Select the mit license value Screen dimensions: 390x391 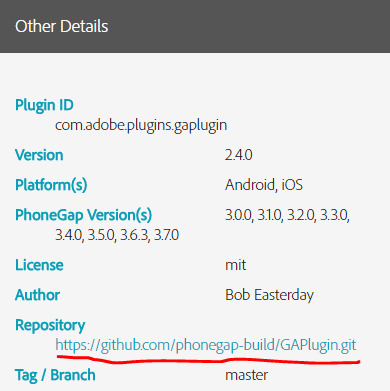pyautogui.click(x=236, y=265)
